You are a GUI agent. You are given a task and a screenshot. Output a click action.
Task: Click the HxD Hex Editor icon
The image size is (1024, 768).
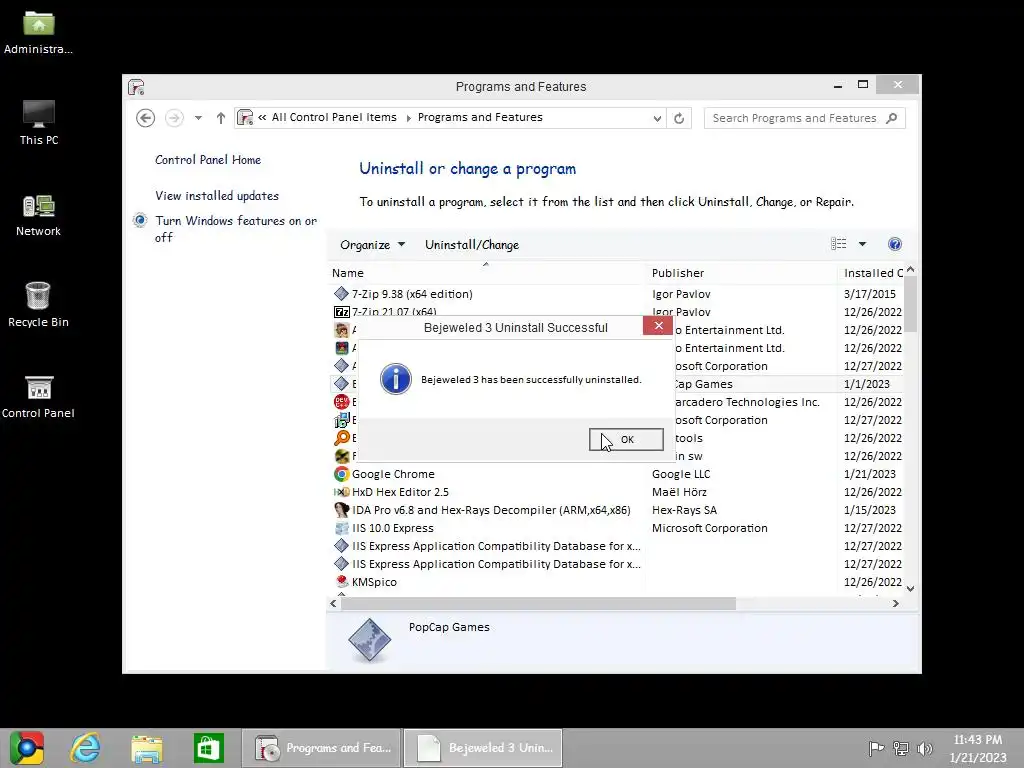coord(342,492)
